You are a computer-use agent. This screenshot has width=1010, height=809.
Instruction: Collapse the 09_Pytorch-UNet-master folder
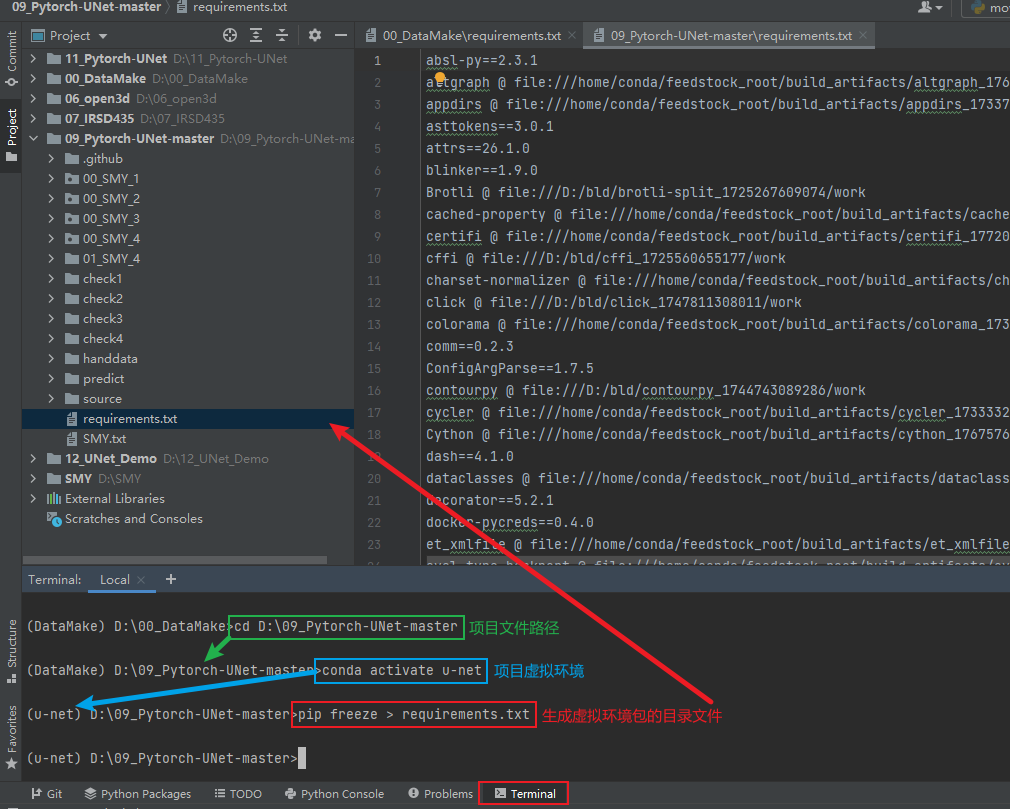(33, 138)
